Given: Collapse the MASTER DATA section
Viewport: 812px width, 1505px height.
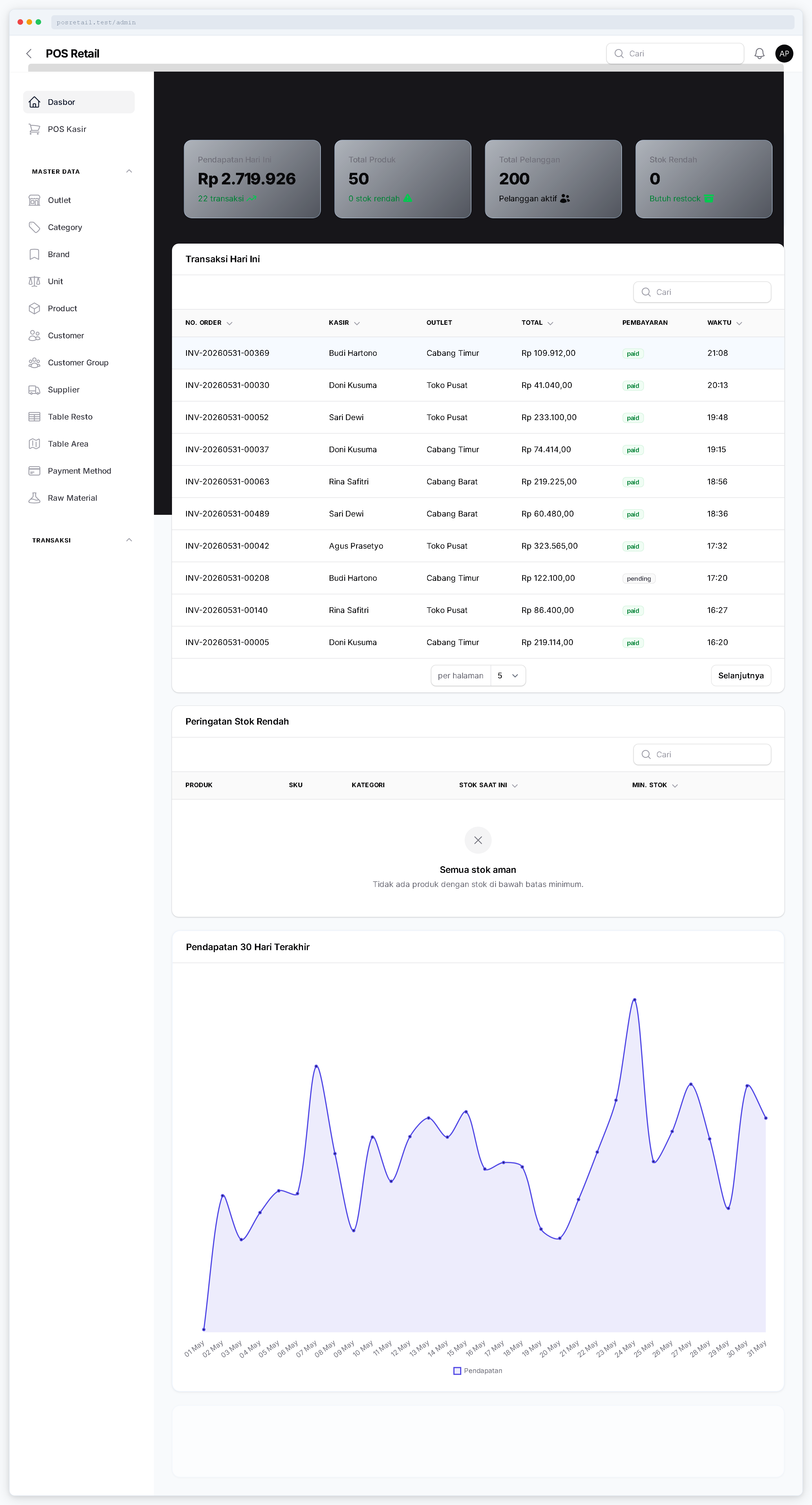Looking at the screenshot, I should coord(129,171).
